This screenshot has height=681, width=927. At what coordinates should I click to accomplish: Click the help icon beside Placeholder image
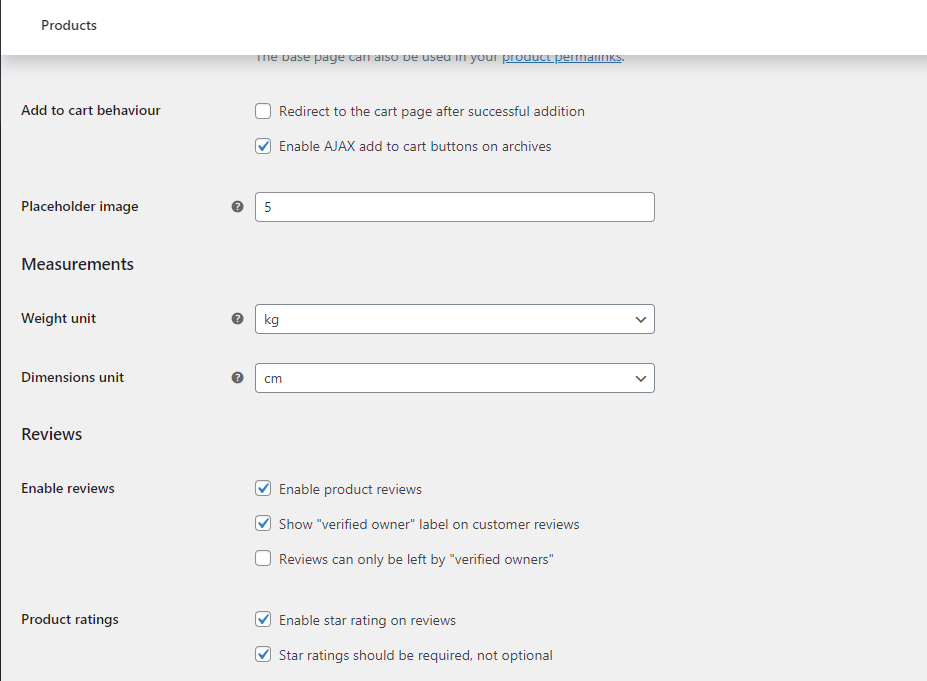click(237, 207)
